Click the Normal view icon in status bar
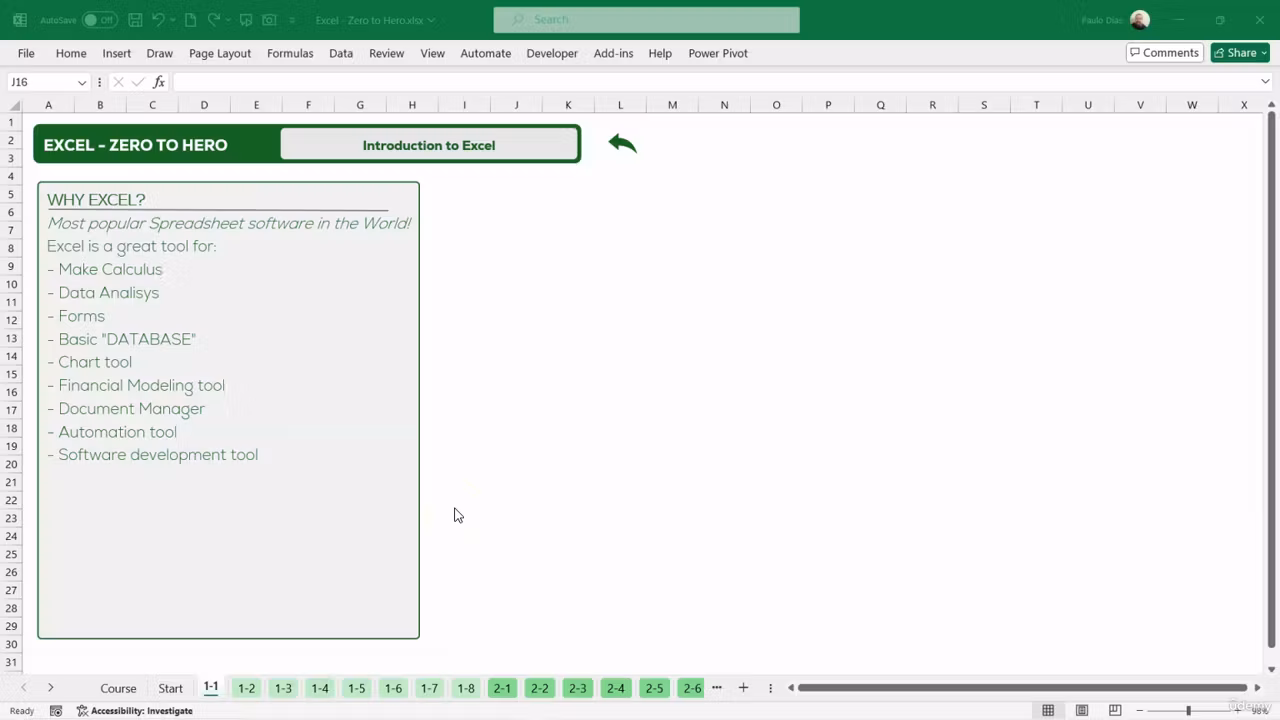 [1048, 710]
